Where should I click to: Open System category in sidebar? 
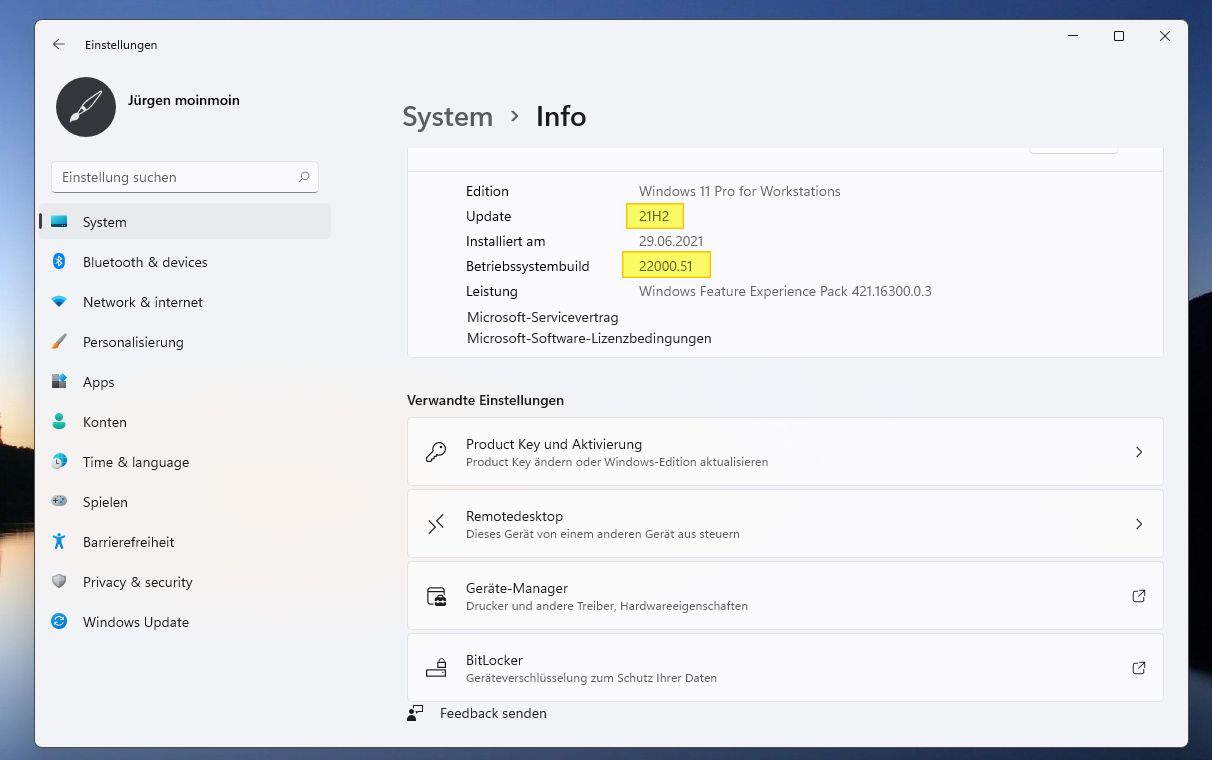pos(185,222)
